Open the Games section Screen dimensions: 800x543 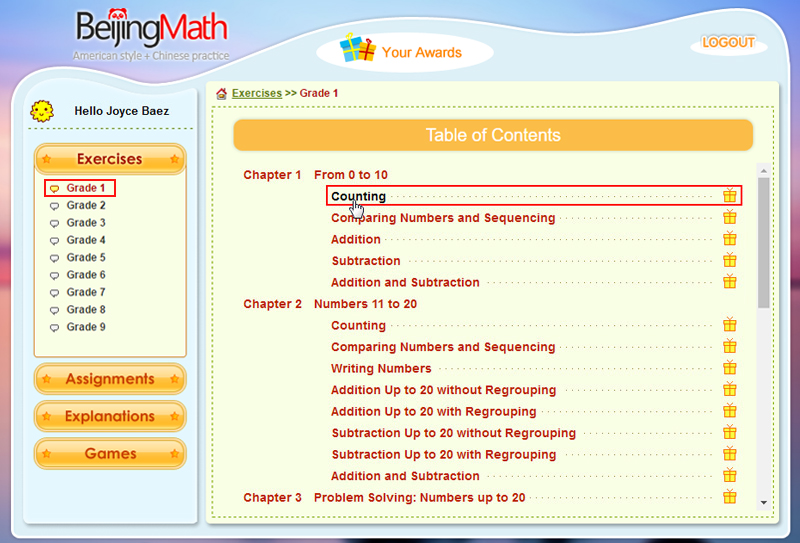(x=110, y=453)
